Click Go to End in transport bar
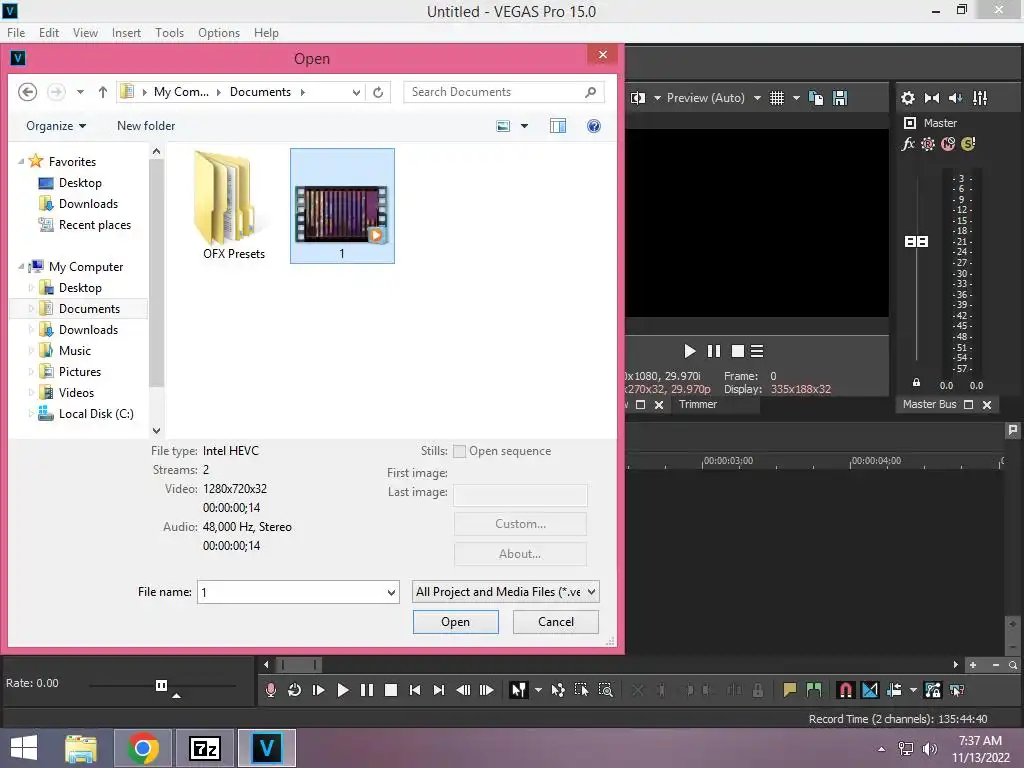 click(439, 690)
